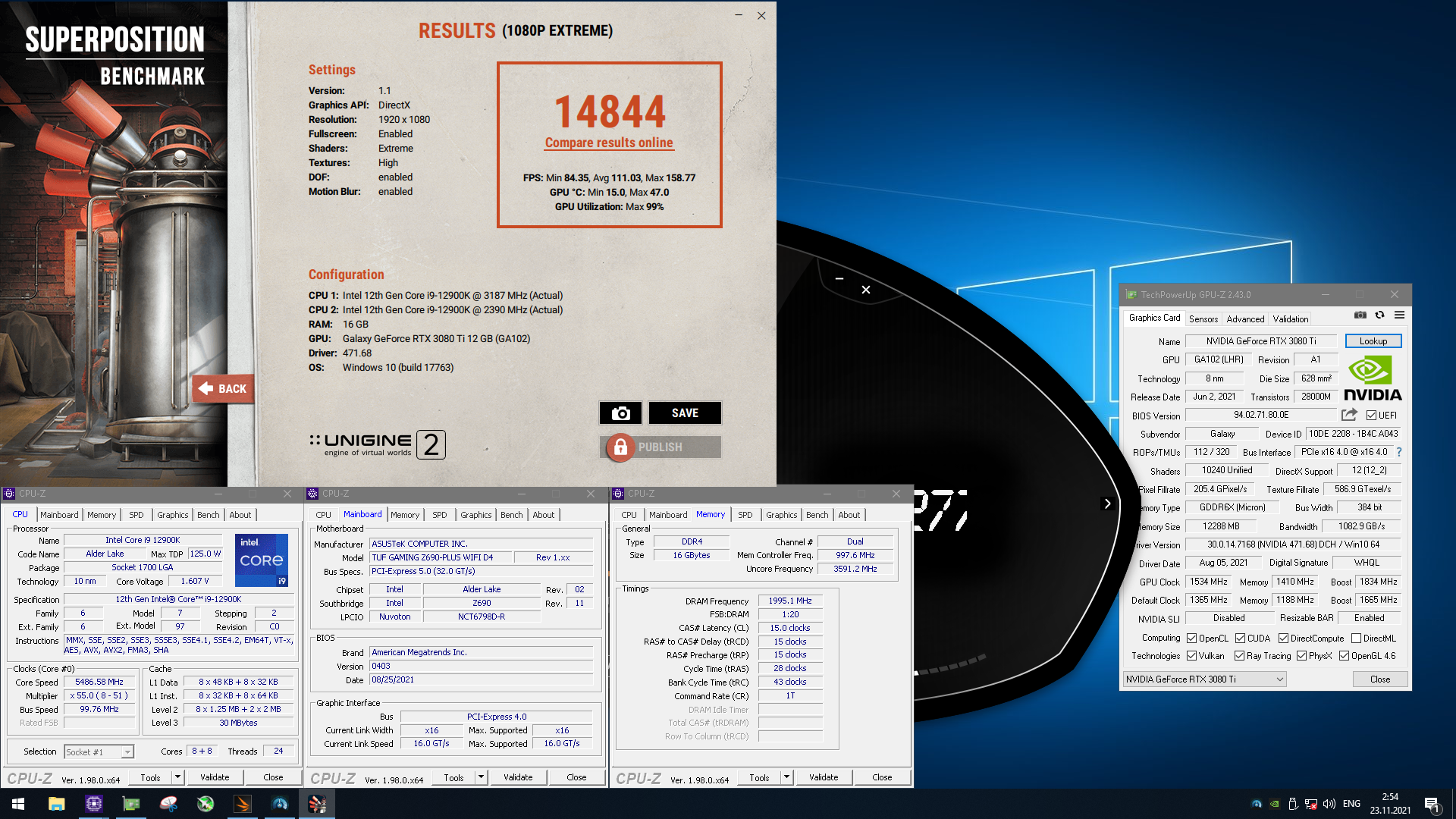Click NVIDIA tray icon in system tray
1456x819 pixels.
click(x=1275, y=804)
